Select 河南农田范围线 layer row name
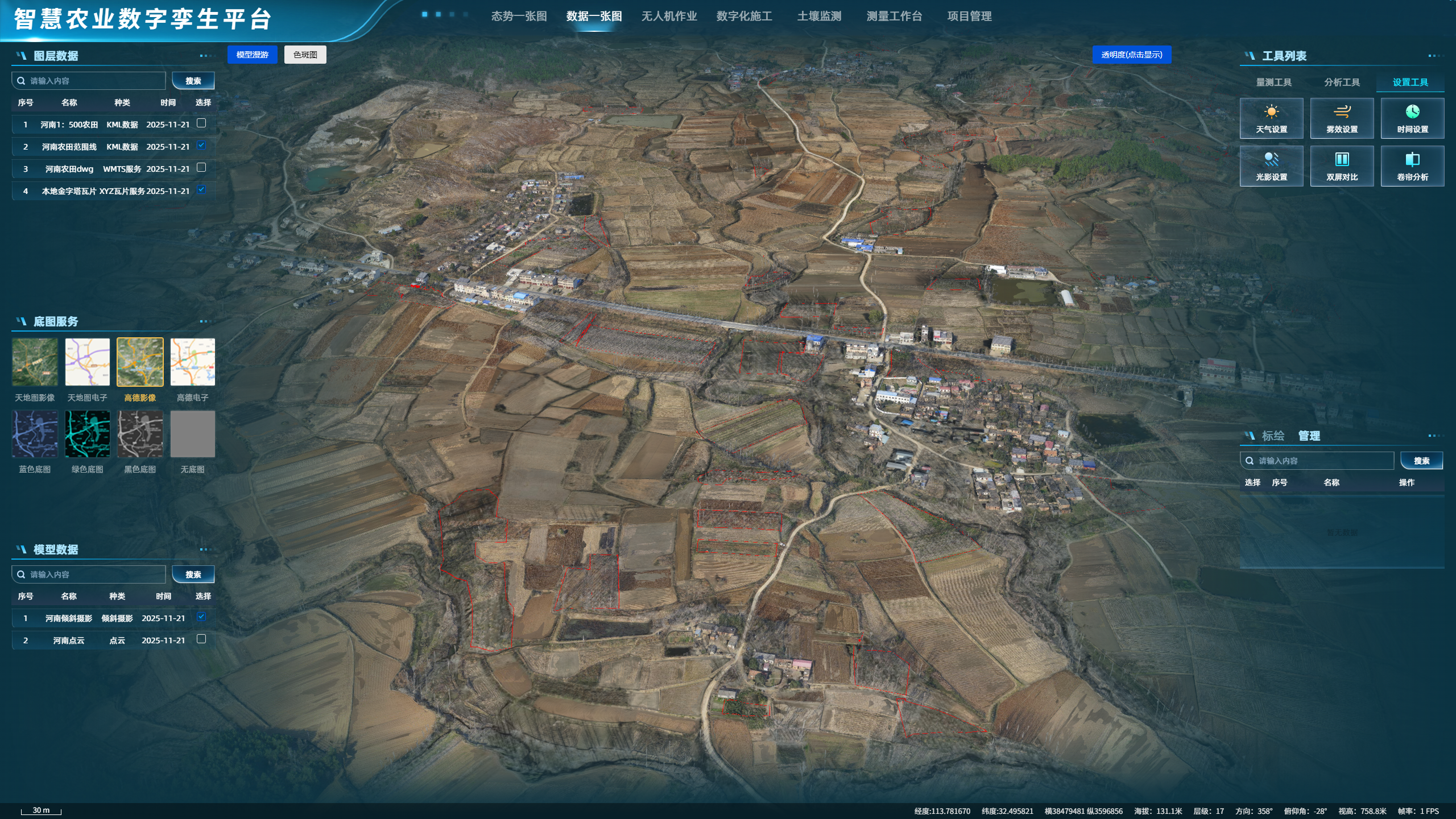The height and width of the screenshot is (819, 1456). click(69, 147)
